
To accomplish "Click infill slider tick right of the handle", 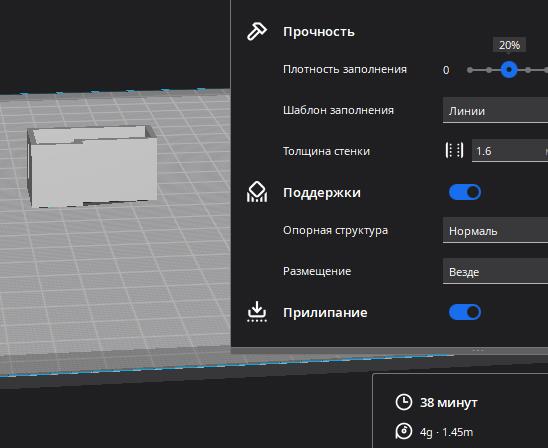I will pyautogui.click(x=528, y=70).
